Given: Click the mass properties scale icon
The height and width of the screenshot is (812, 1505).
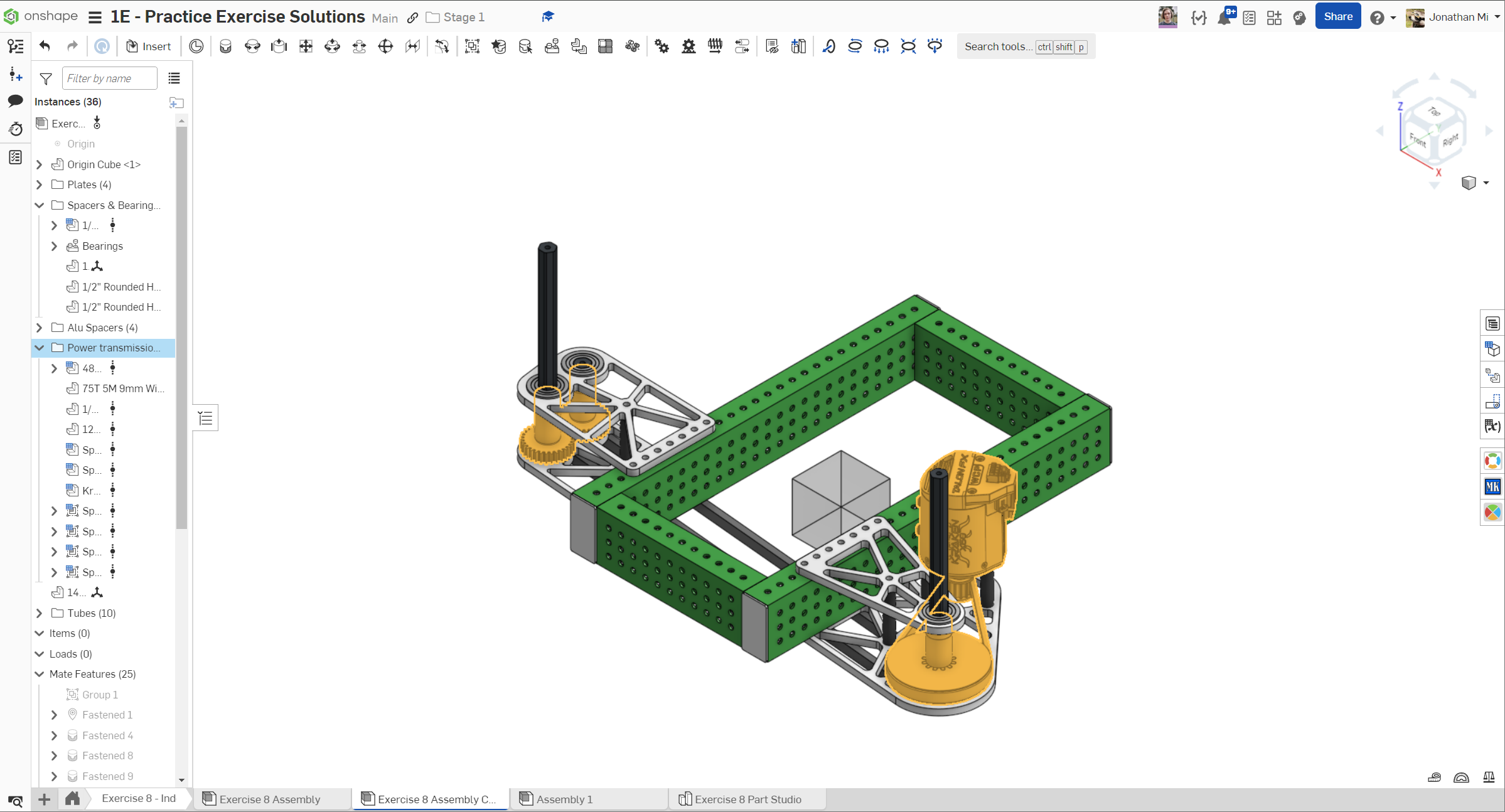Looking at the screenshot, I should tap(1489, 777).
